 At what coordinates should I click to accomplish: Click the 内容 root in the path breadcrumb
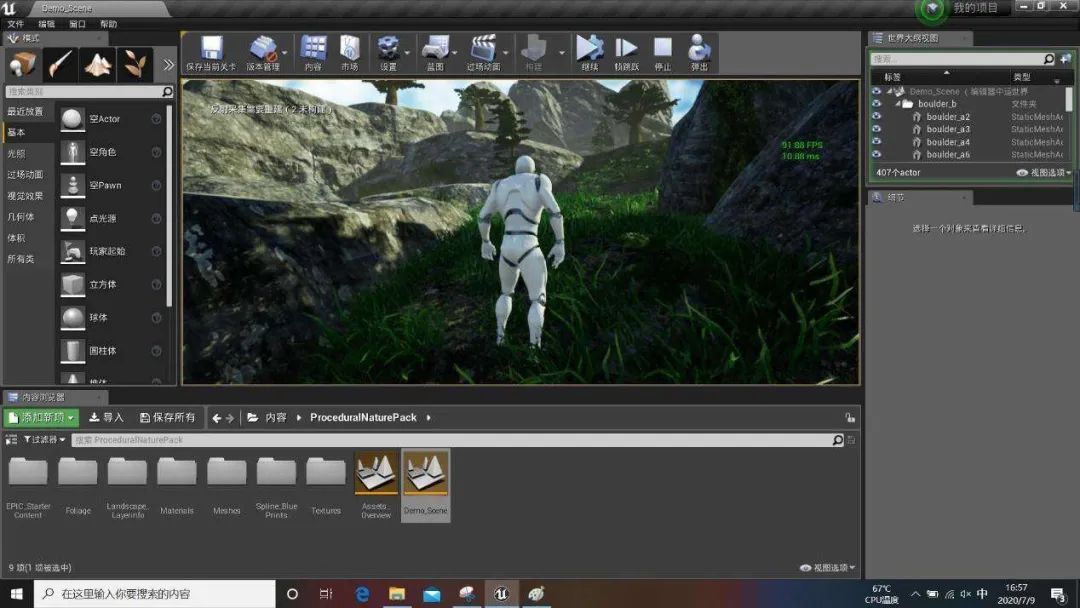pos(276,417)
